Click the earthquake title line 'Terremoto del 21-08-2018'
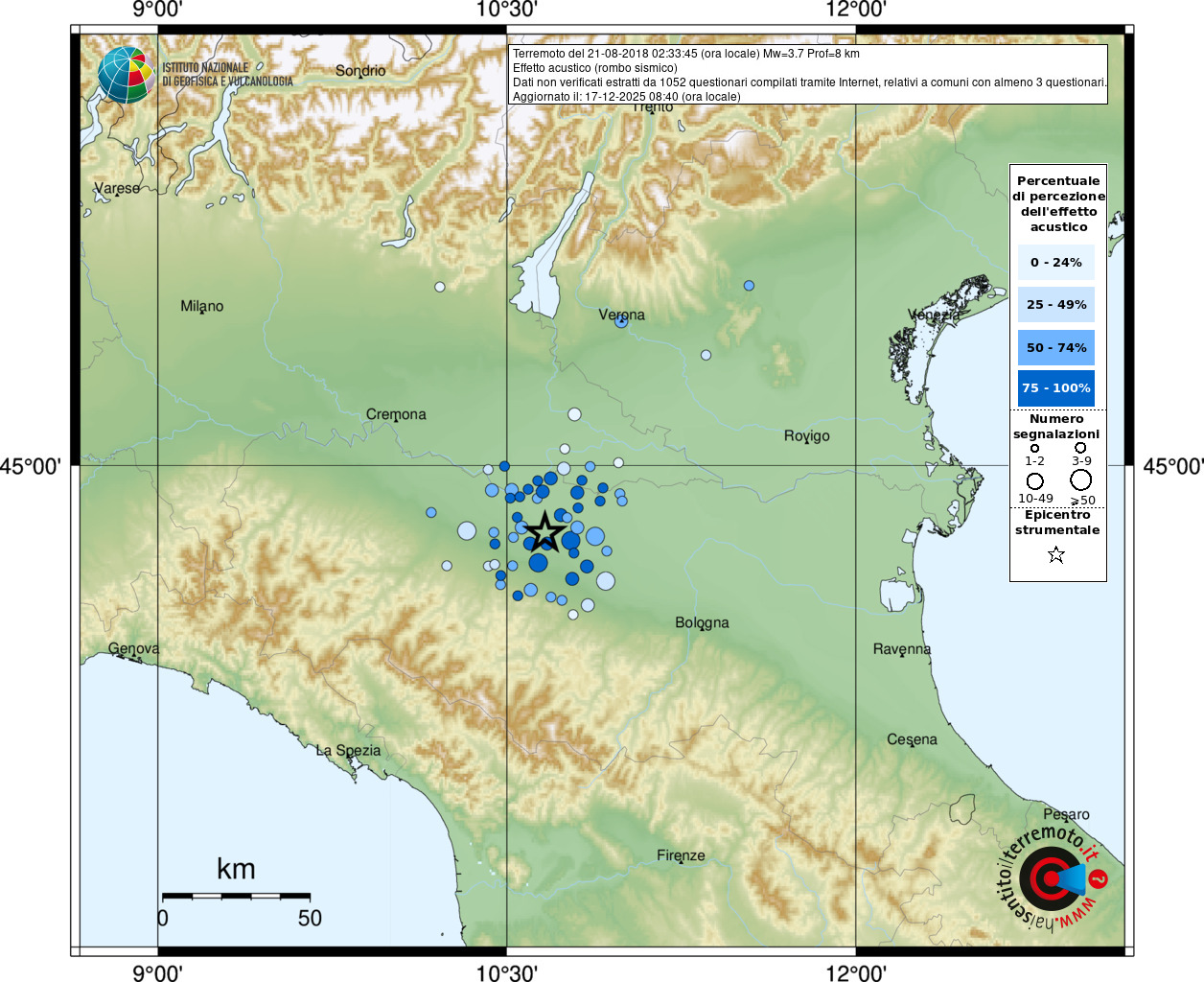This screenshot has height=982, width=1204. click(686, 54)
